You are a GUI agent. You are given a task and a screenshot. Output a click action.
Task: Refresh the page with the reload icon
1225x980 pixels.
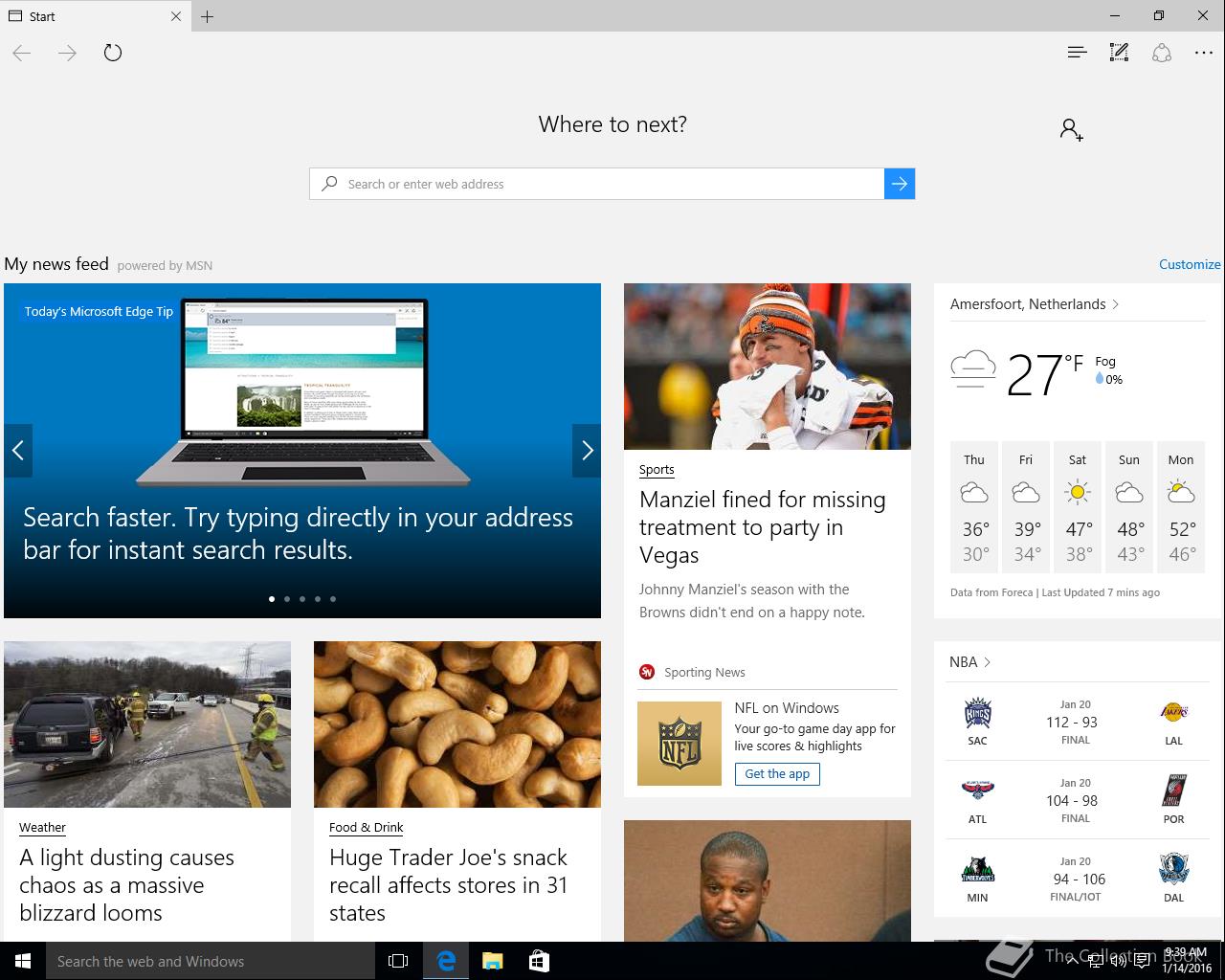(x=113, y=53)
